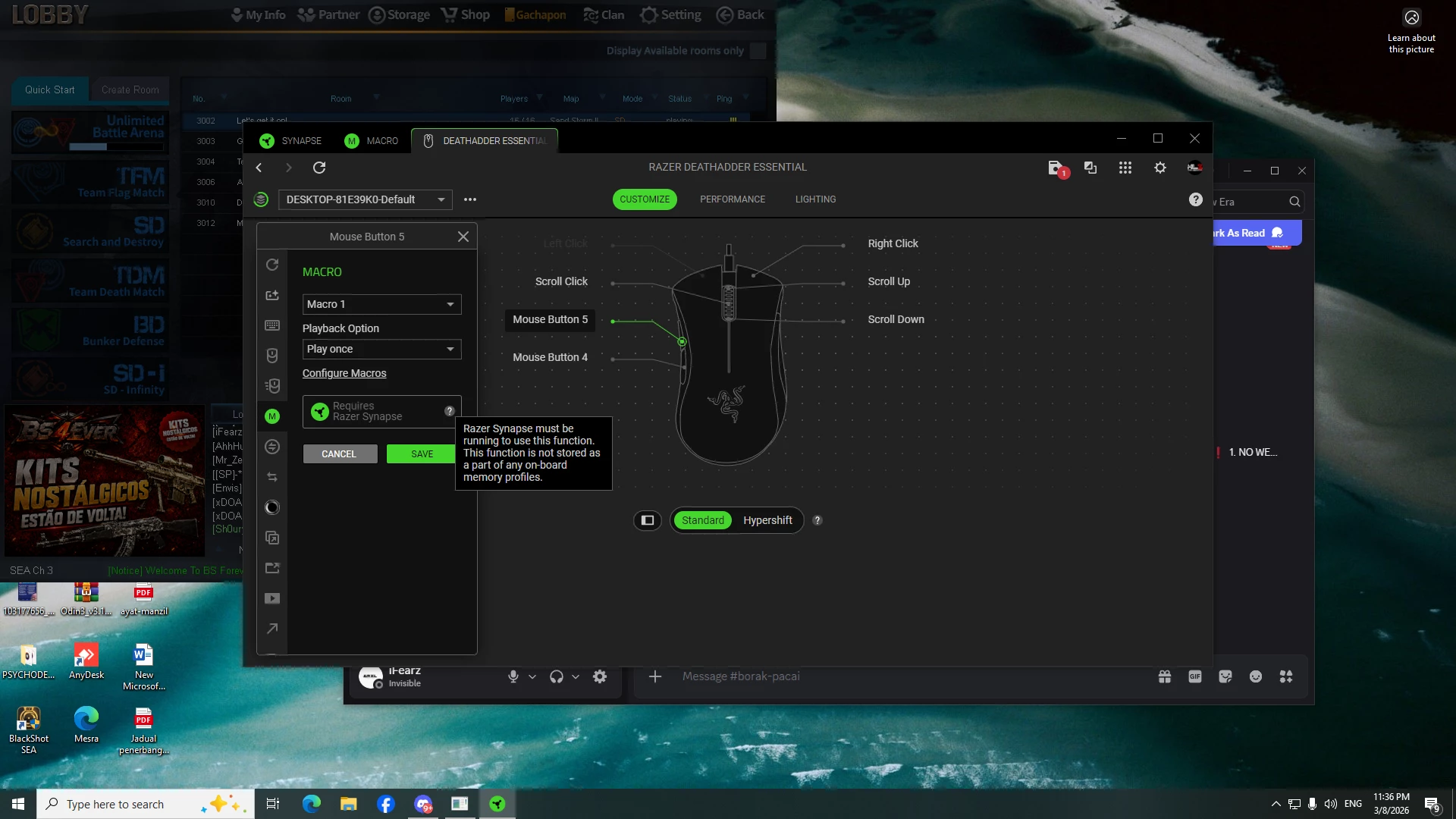Open the Configure Macros link
Viewport: 1456px width, 819px height.
[344, 373]
